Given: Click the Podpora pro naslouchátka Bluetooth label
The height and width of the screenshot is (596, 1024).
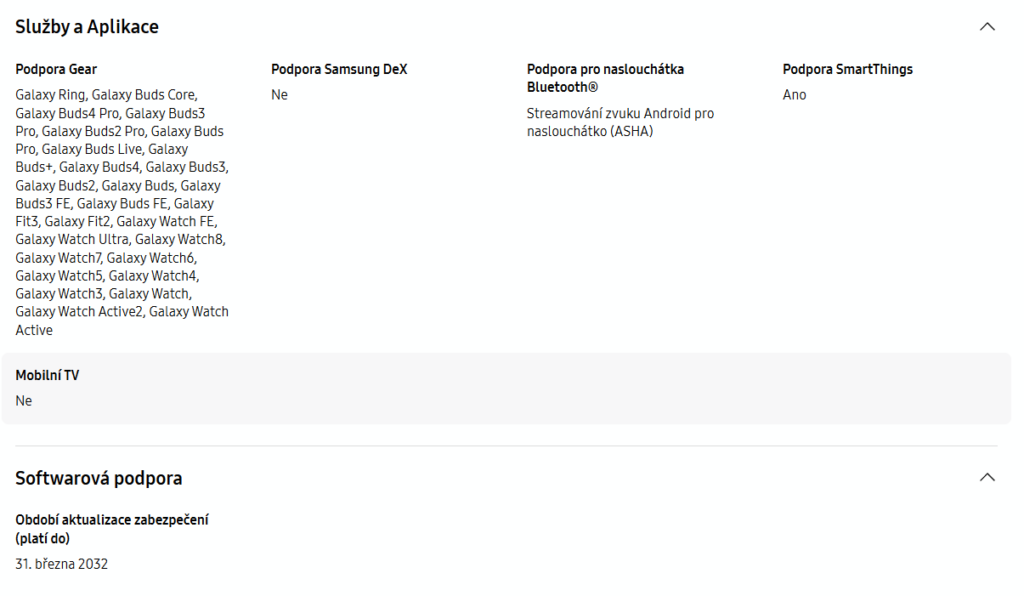Looking at the screenshot, I should [x=605, y=78].
